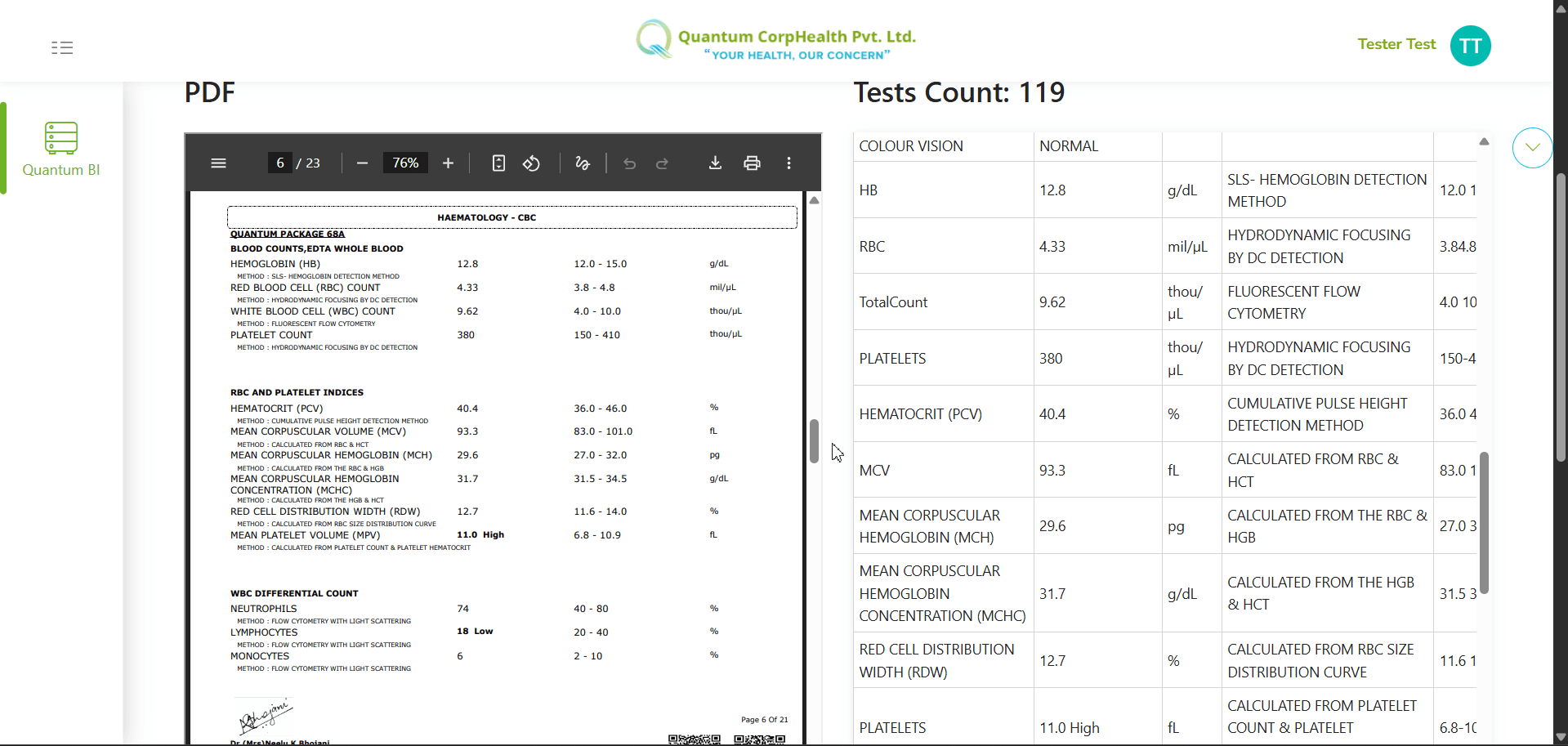The image size is (1568, 746).
Task: Click the 76% zoom level display
Action: point(404,163)
